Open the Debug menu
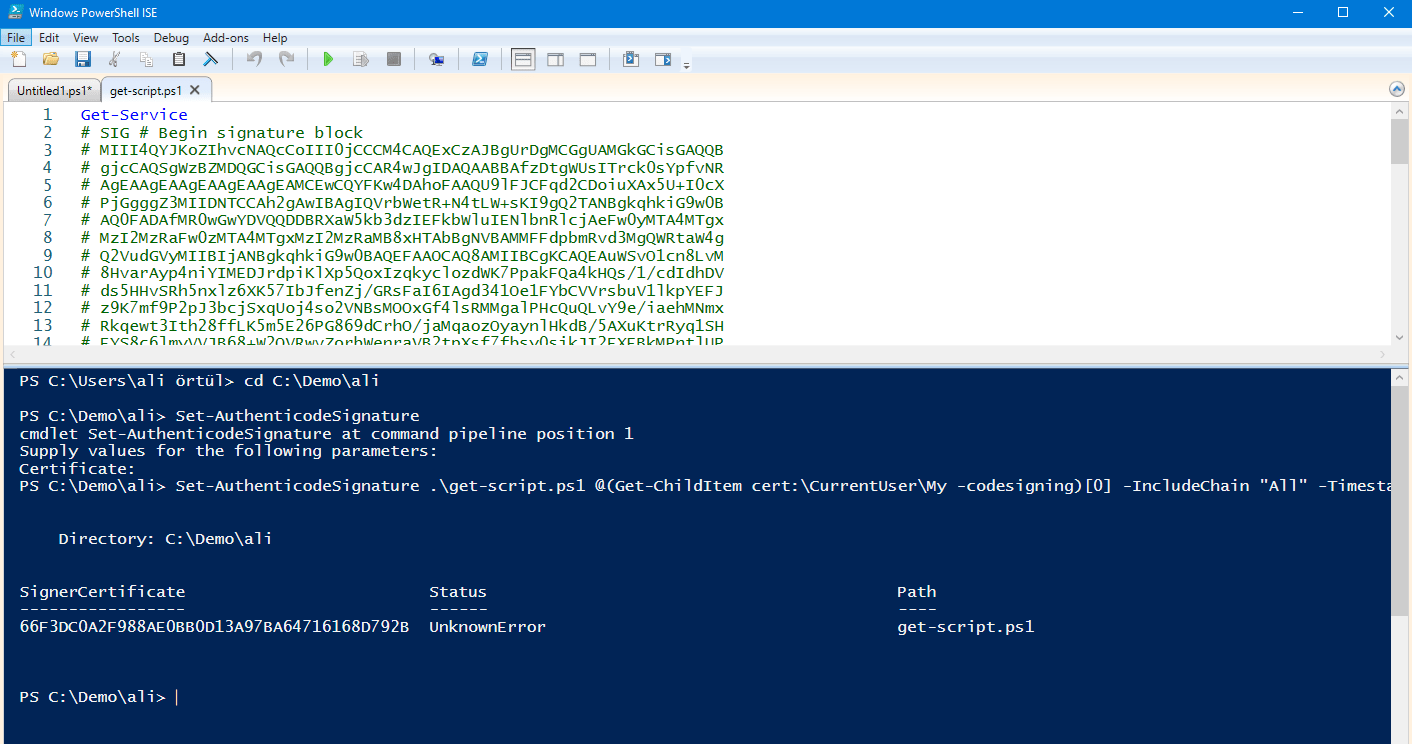 click(x=171, y=38)
